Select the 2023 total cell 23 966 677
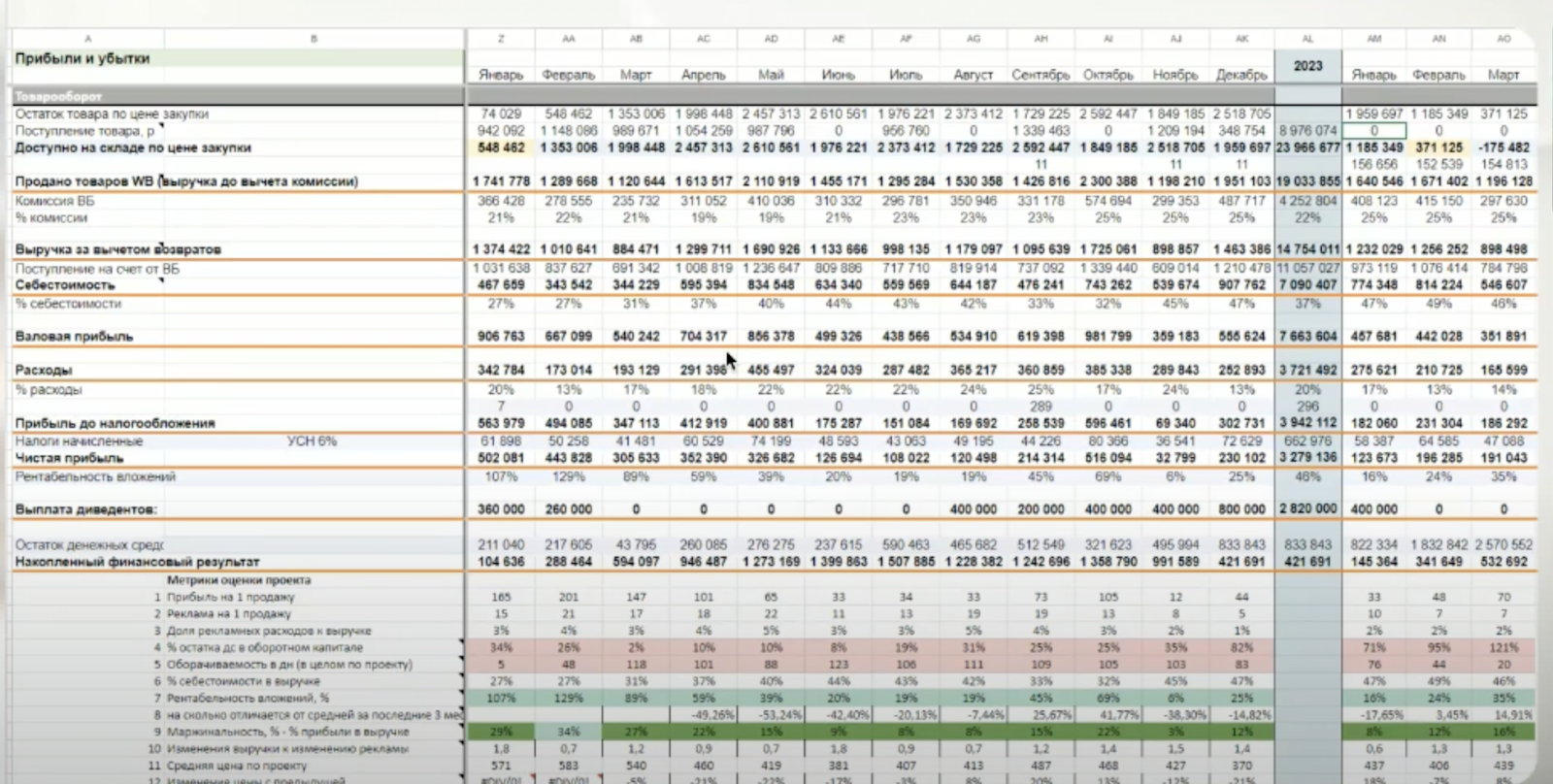The height and width of the screenshot is (784, 1553). [x=1307, y=147]
